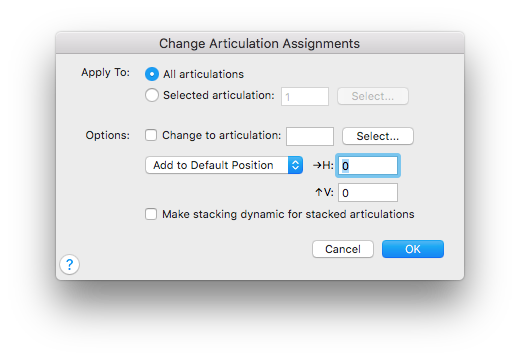Click the Selected articulation number field

[x=305, y=97]
